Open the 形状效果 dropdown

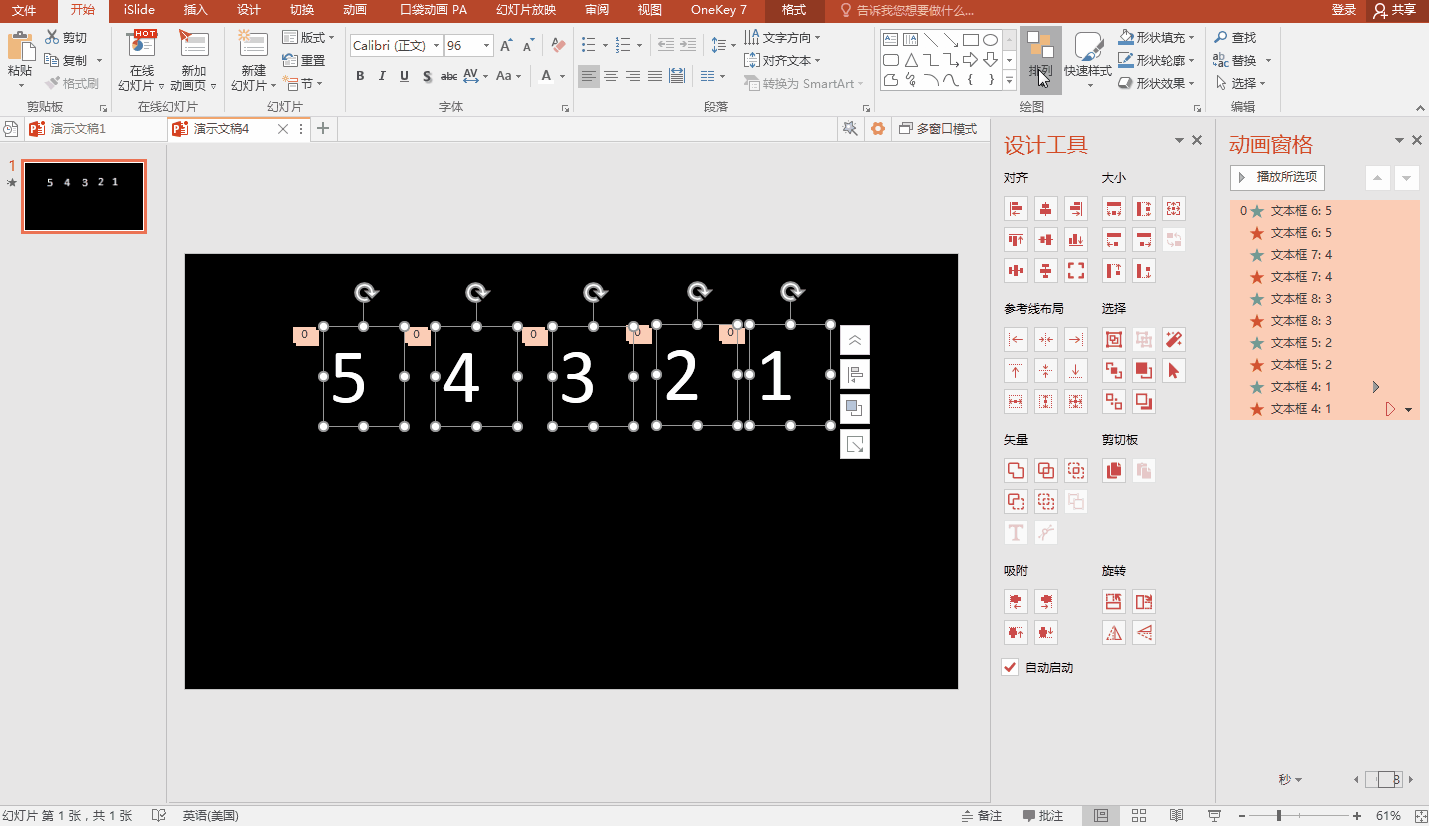pyautogui.click(x=1156, y=83)
